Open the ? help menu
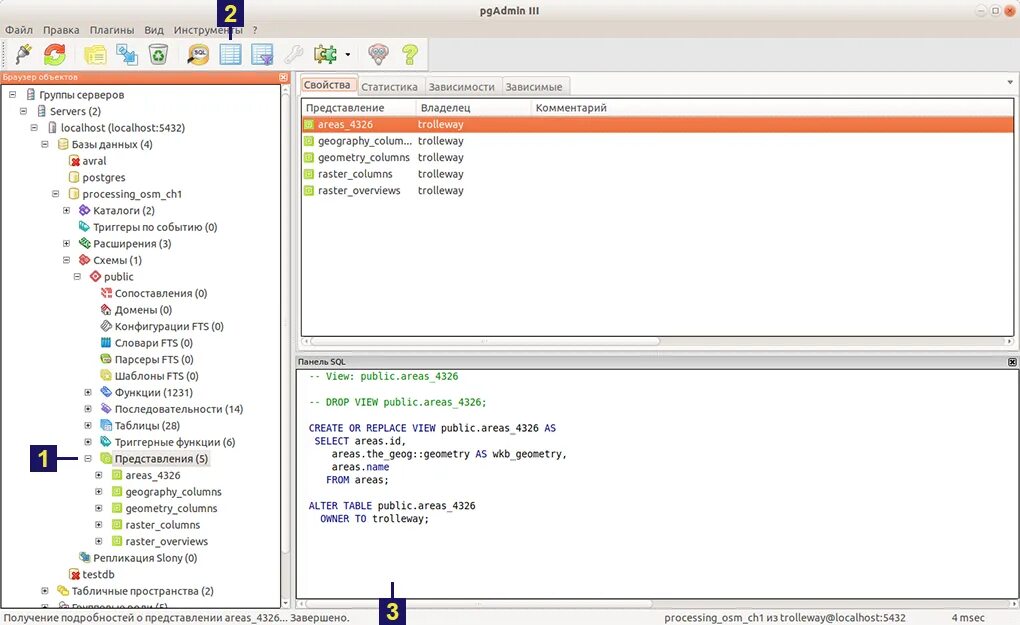The height and width of the screenshot is (625, 1020). click(x=255, y=30)
